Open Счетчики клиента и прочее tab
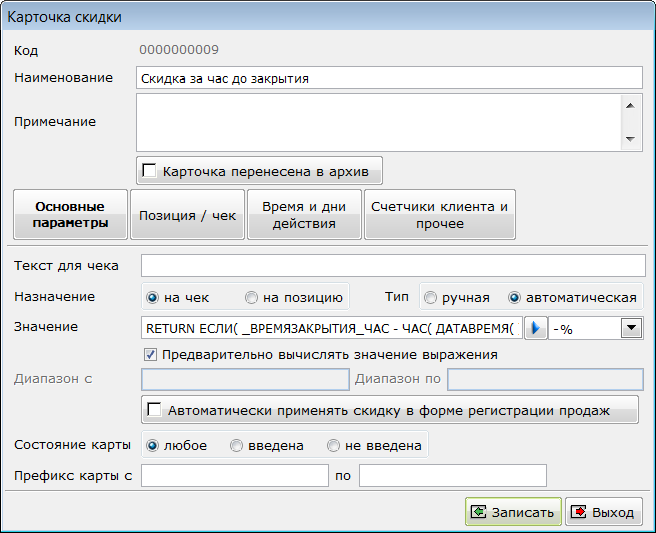 point(440,214)
